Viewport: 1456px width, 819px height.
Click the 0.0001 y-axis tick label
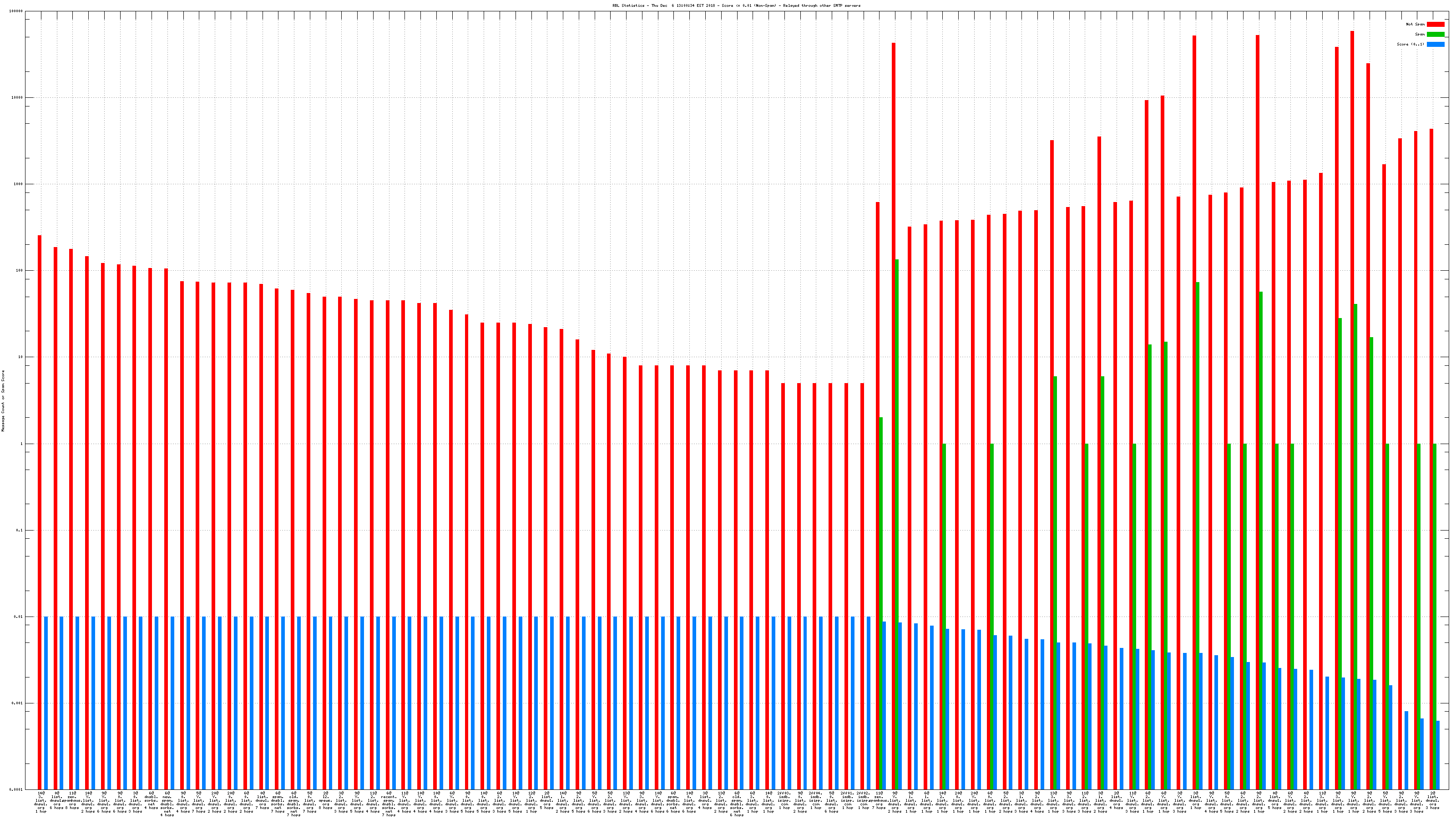pos(16,789)
